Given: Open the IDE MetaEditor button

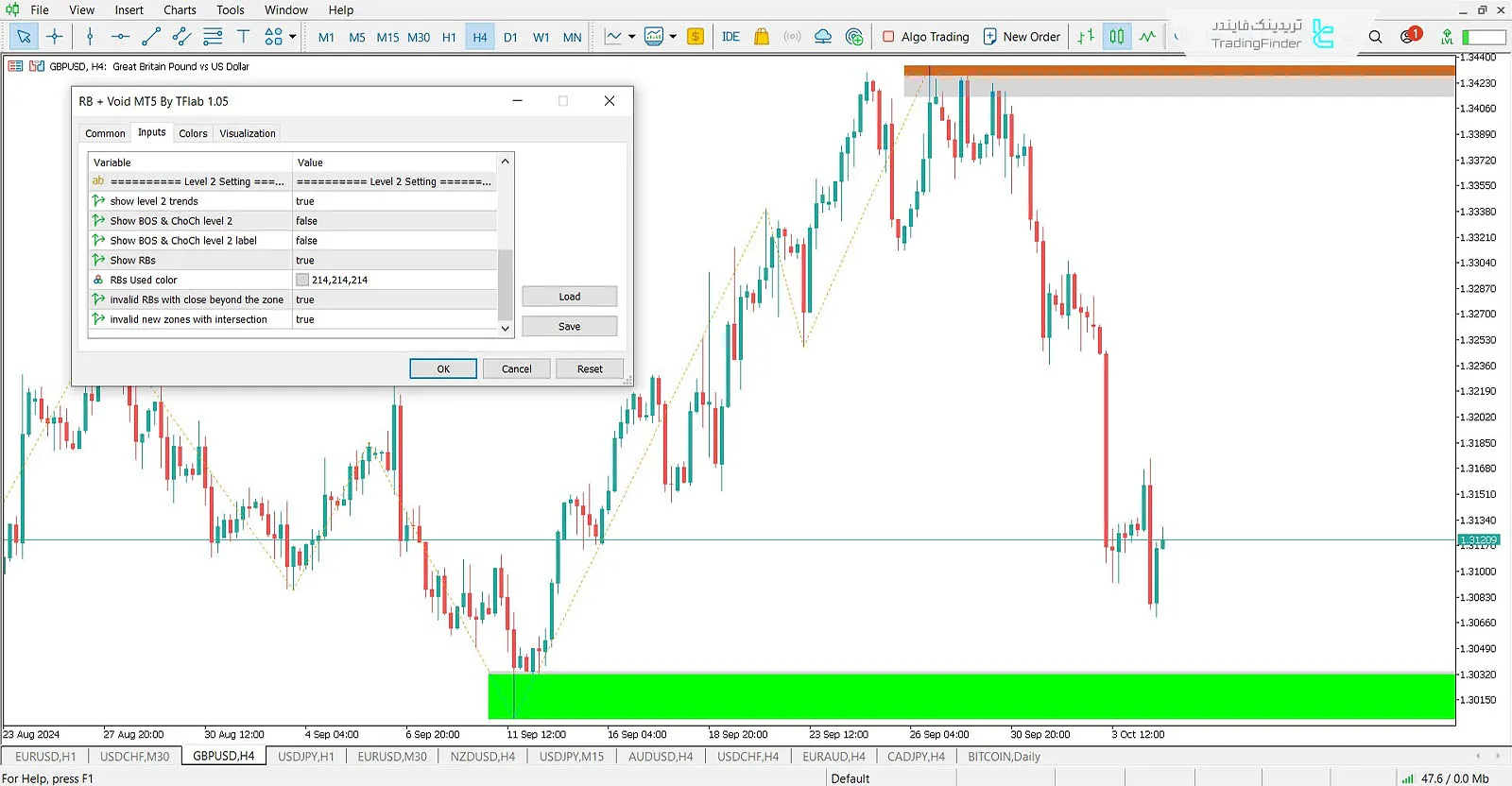Looking at the screenshot, I should (x=730, y=37).
